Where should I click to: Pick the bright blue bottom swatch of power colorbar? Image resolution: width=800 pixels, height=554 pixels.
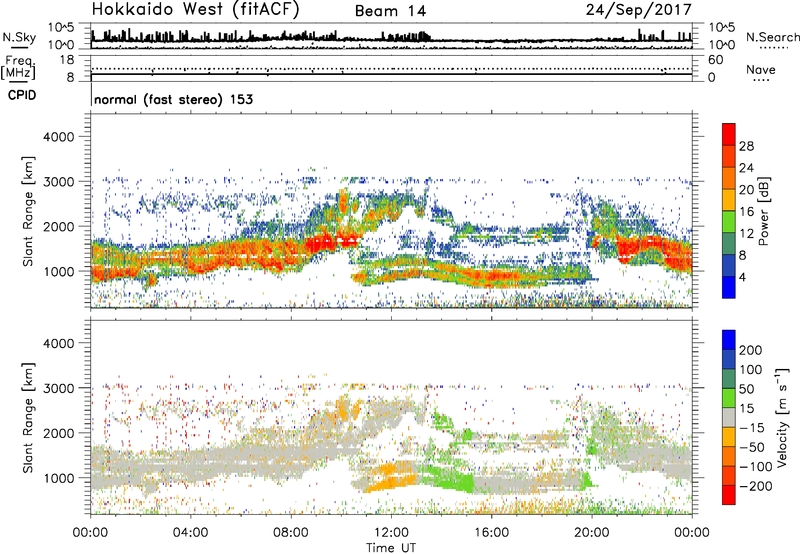point(729,287)
